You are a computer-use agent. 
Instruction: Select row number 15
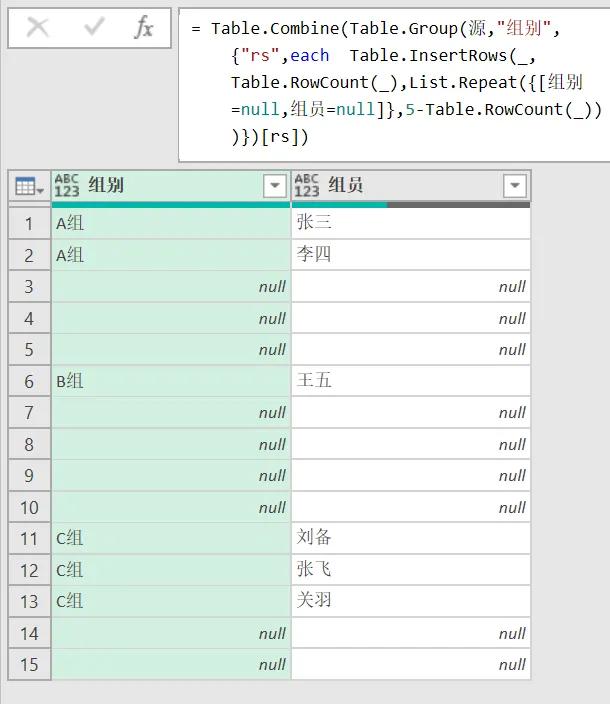29,664
